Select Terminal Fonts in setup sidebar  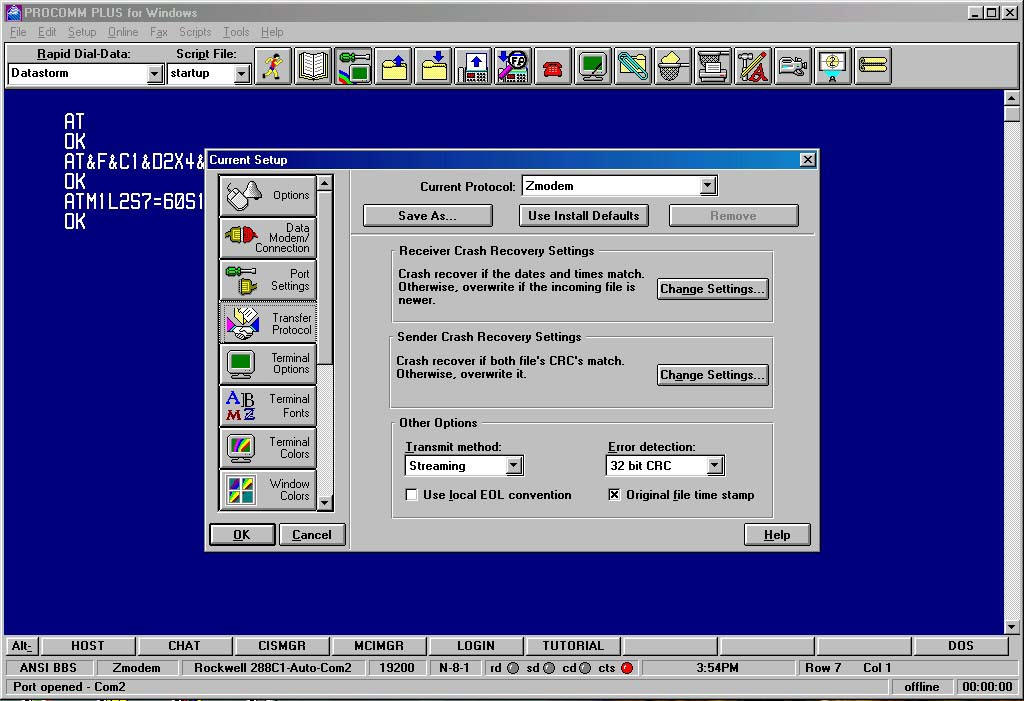(268, 406)
